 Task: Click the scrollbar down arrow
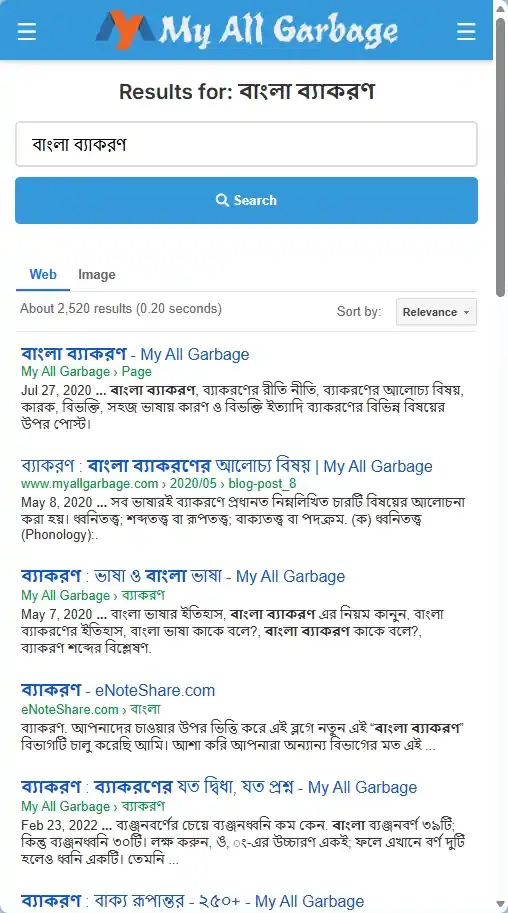[x=501, y=906]
